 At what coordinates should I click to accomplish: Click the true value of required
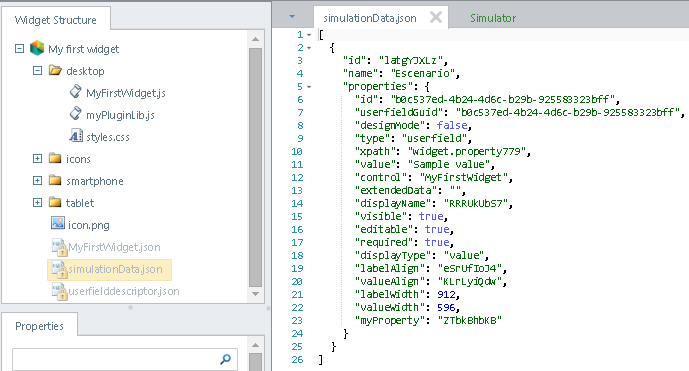437,242
